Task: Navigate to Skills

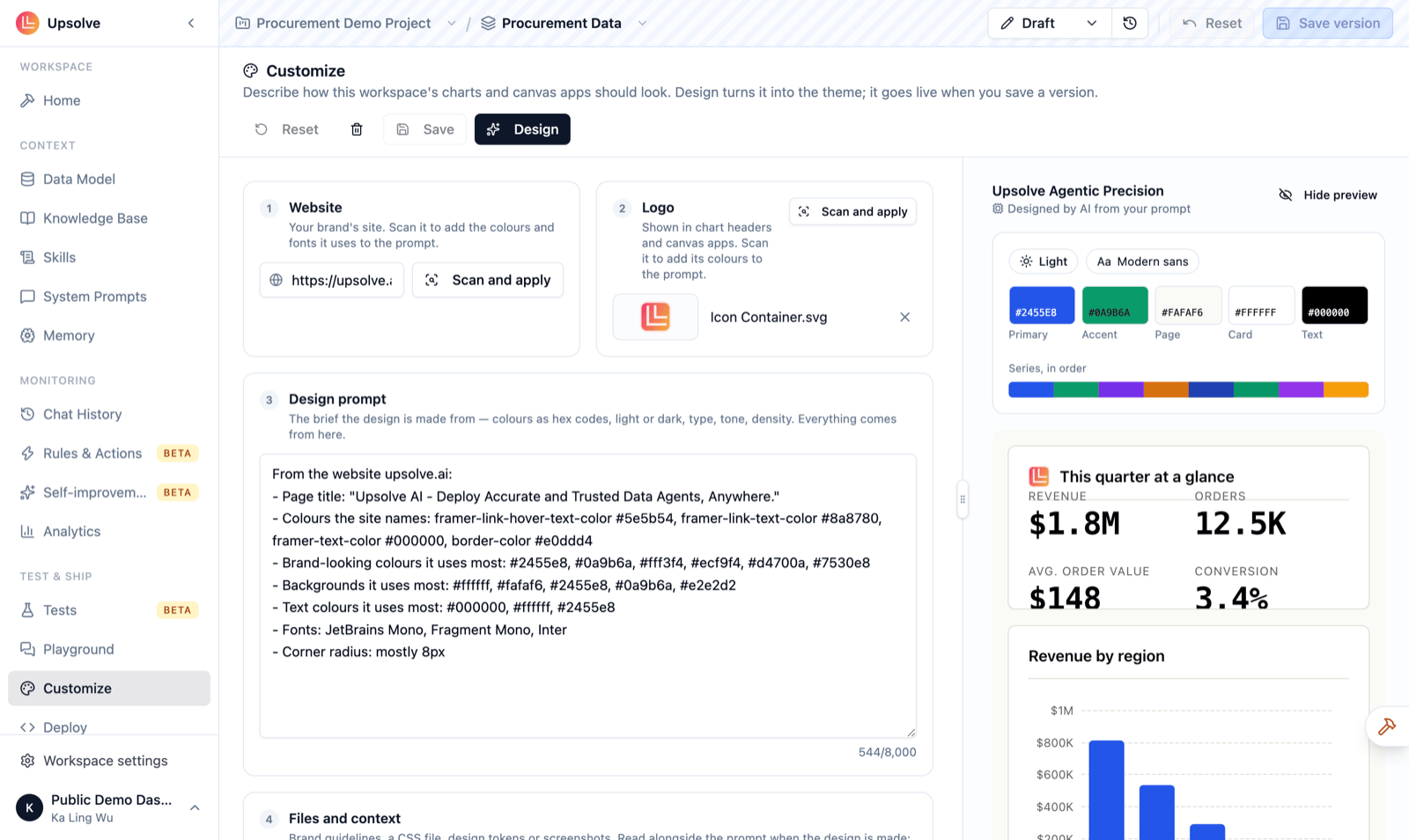Action: (109, 257)
